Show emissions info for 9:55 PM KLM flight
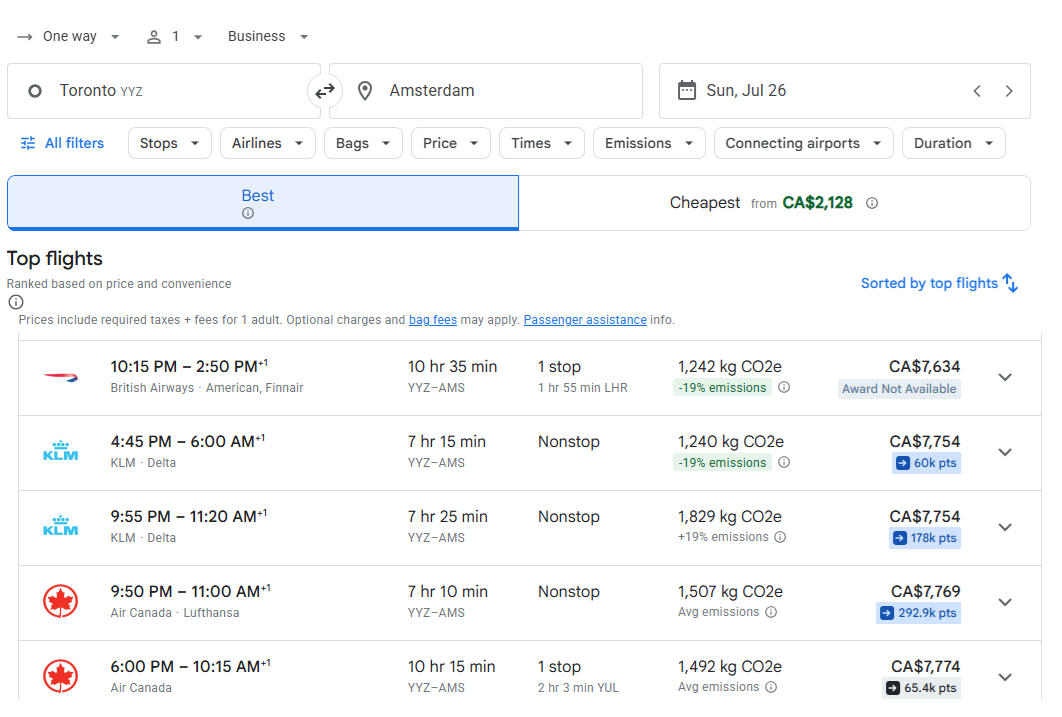 tap(780, 537)
